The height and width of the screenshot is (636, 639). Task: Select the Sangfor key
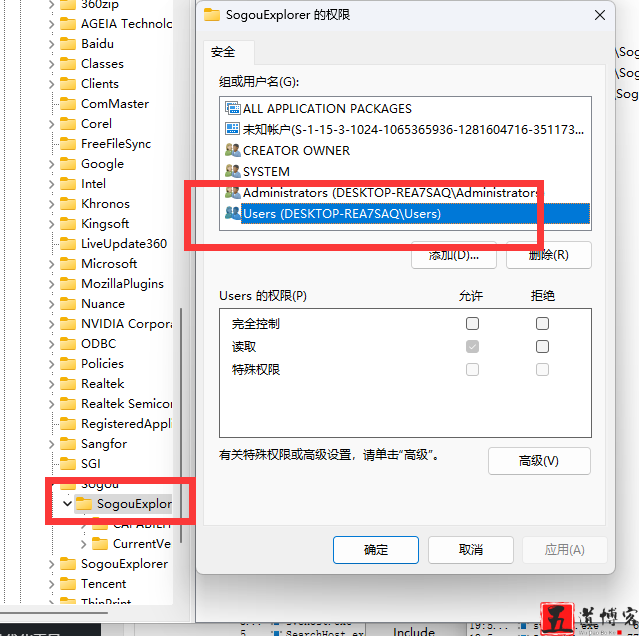pyautogui.click(x=104, y=444)
